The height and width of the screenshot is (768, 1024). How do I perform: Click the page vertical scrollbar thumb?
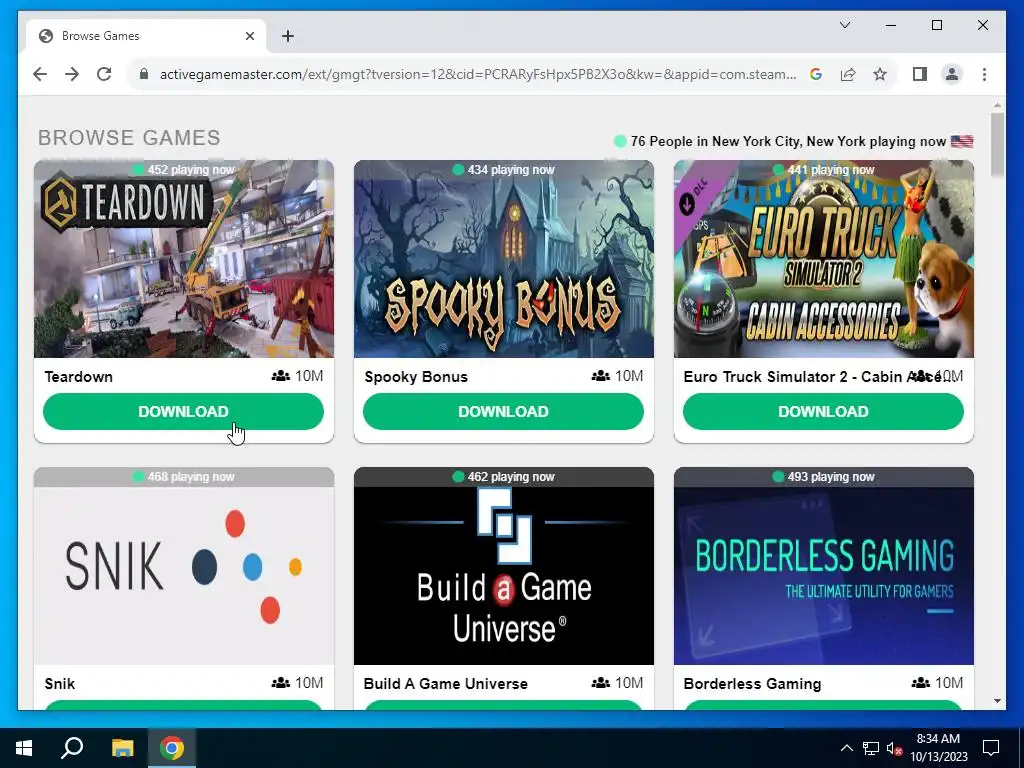pyautogui.click(x=997, y=144)
